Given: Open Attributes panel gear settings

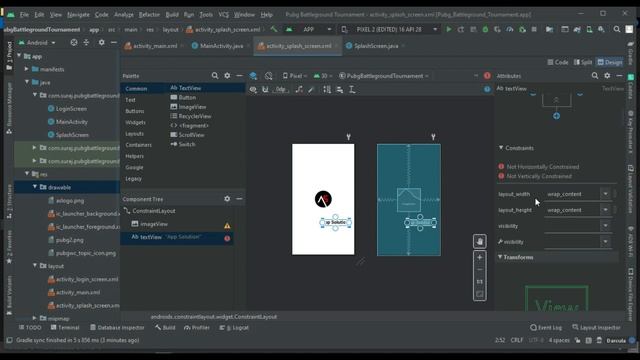Looking at the screenshot, I should click(607, 76).
